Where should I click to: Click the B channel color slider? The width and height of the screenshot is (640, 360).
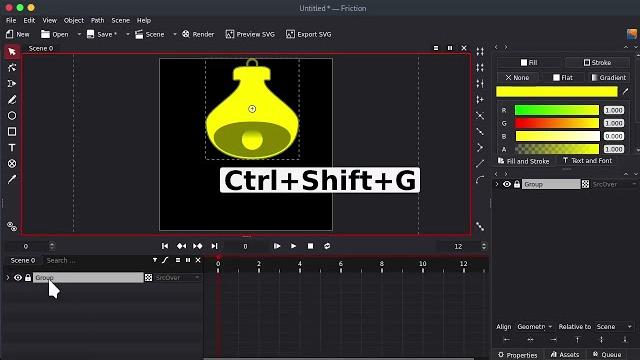pyautogui.click(x=557, y=136)
